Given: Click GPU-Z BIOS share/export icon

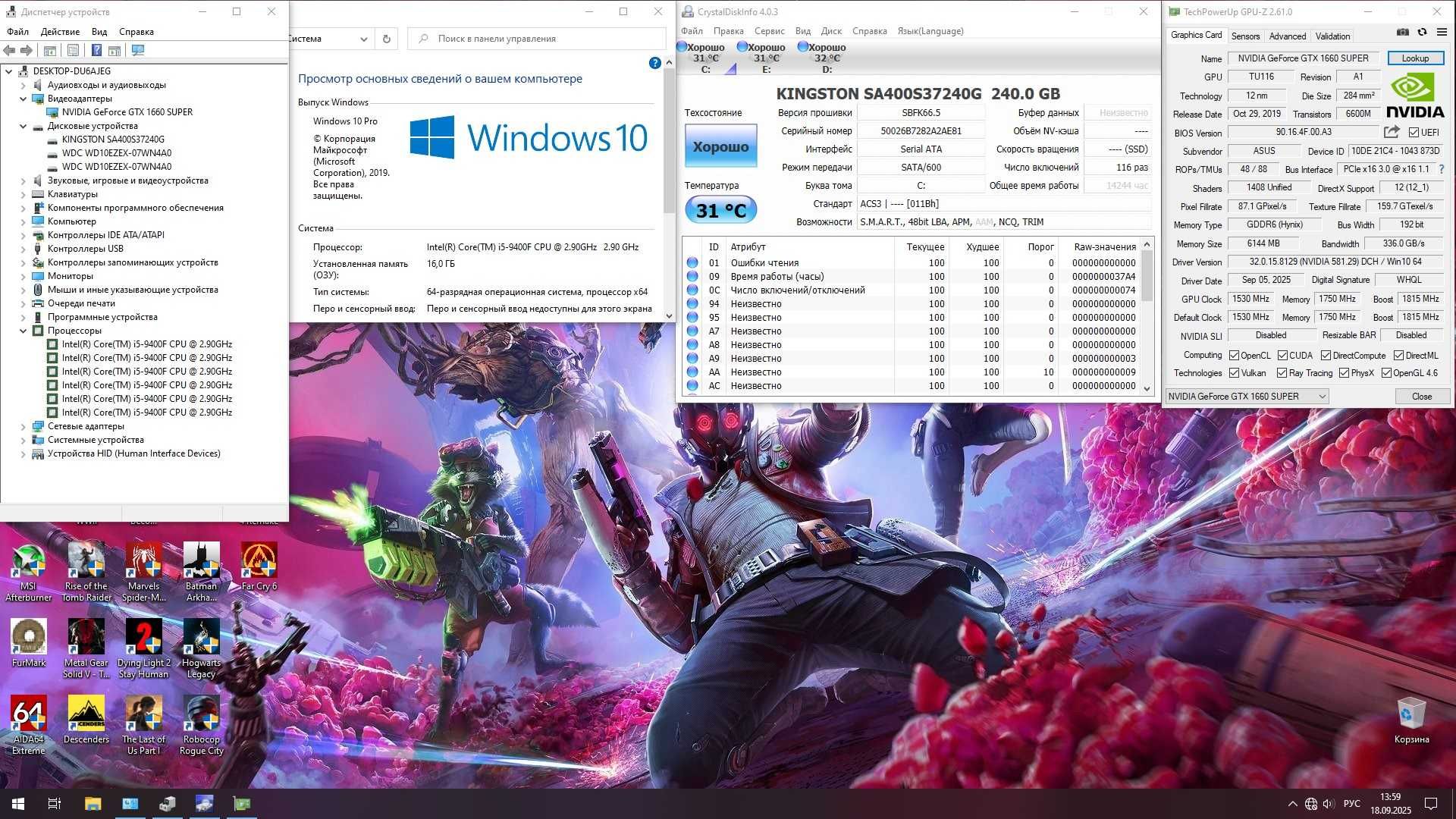Looking at the screenshot, I should click(1392, 132).
